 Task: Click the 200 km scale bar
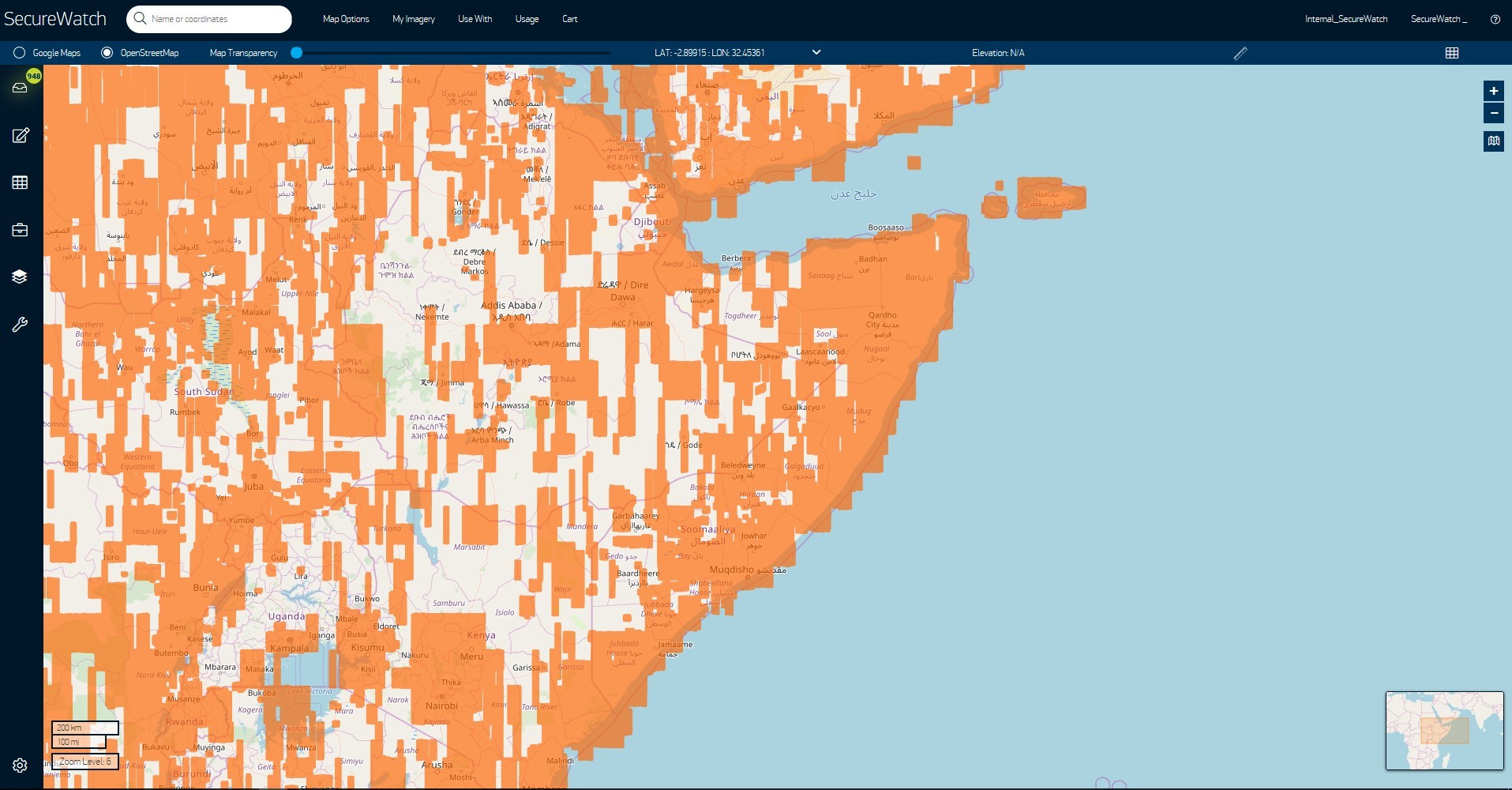(x=85, y=728)
